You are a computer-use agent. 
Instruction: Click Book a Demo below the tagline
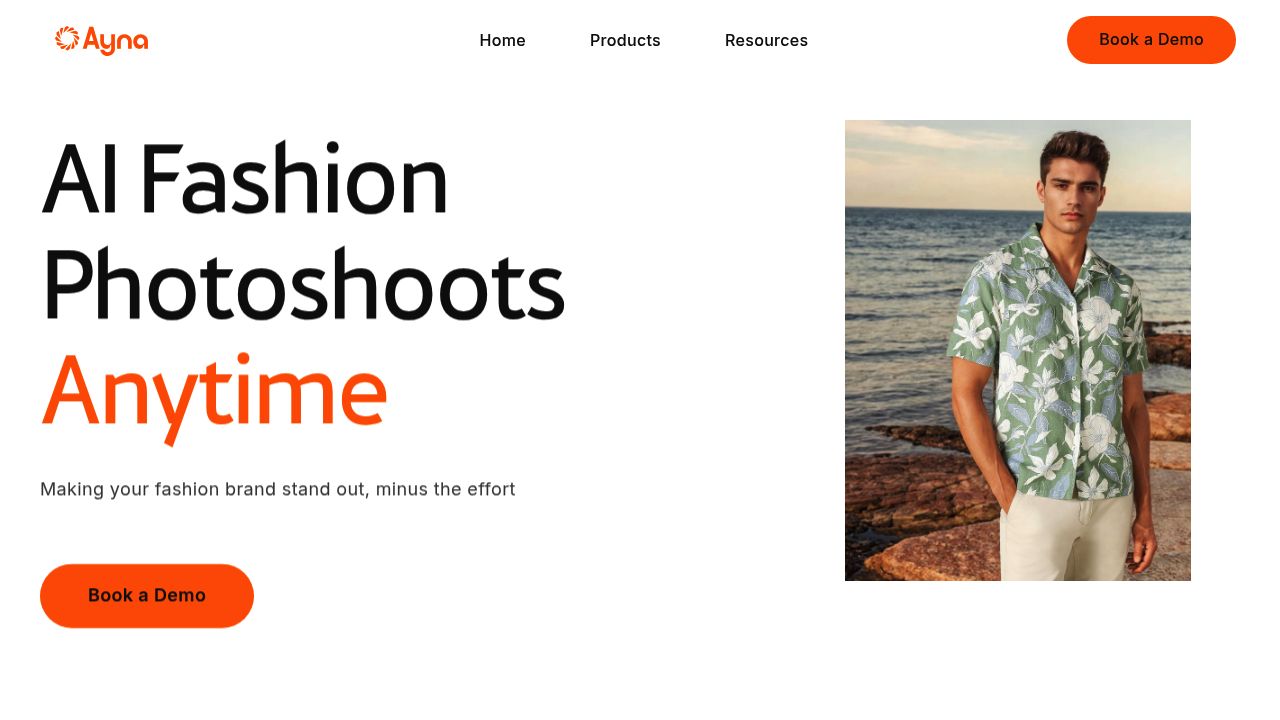click(147, 596)
